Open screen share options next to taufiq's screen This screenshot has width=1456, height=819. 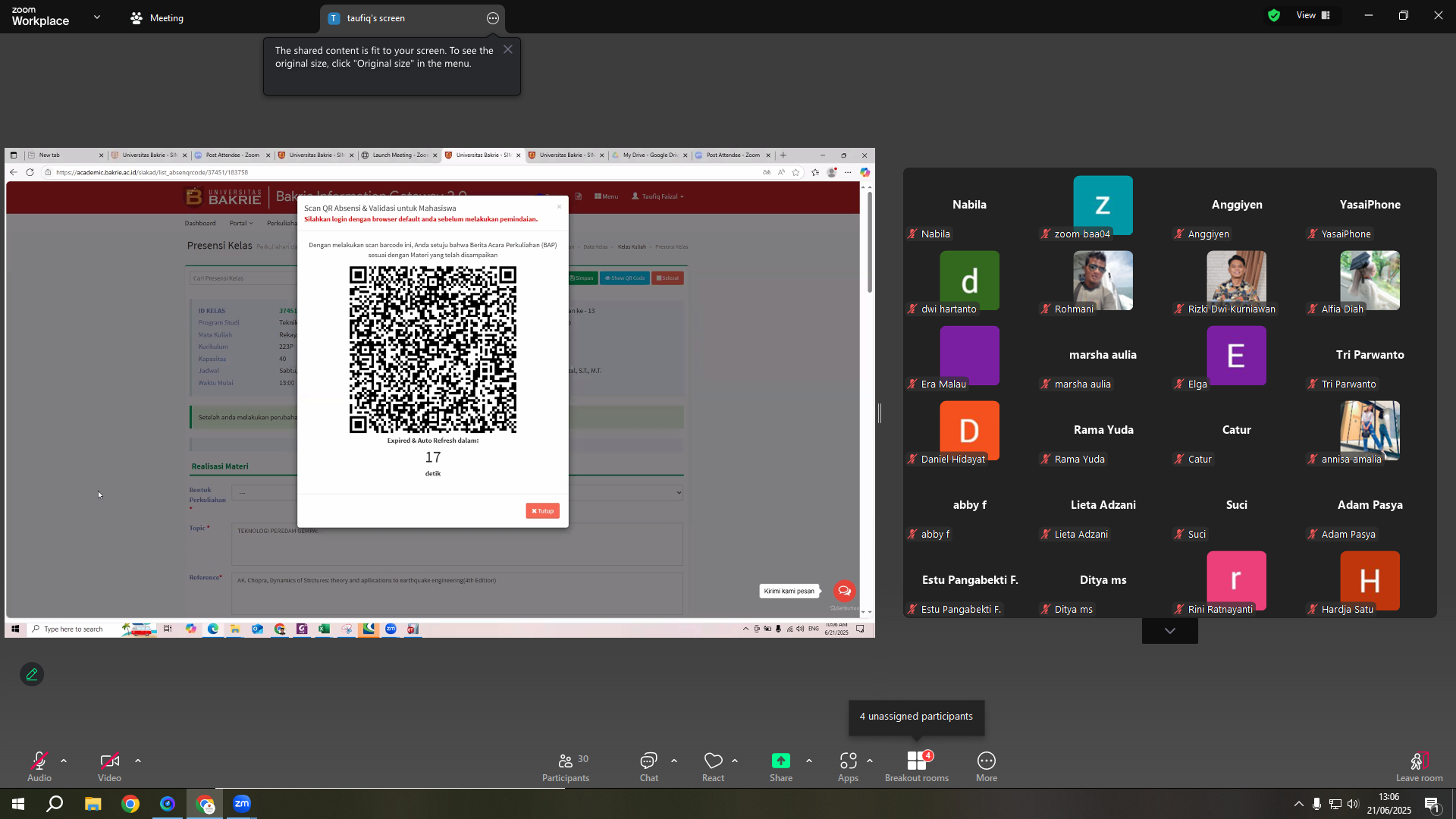pos(493,18)
